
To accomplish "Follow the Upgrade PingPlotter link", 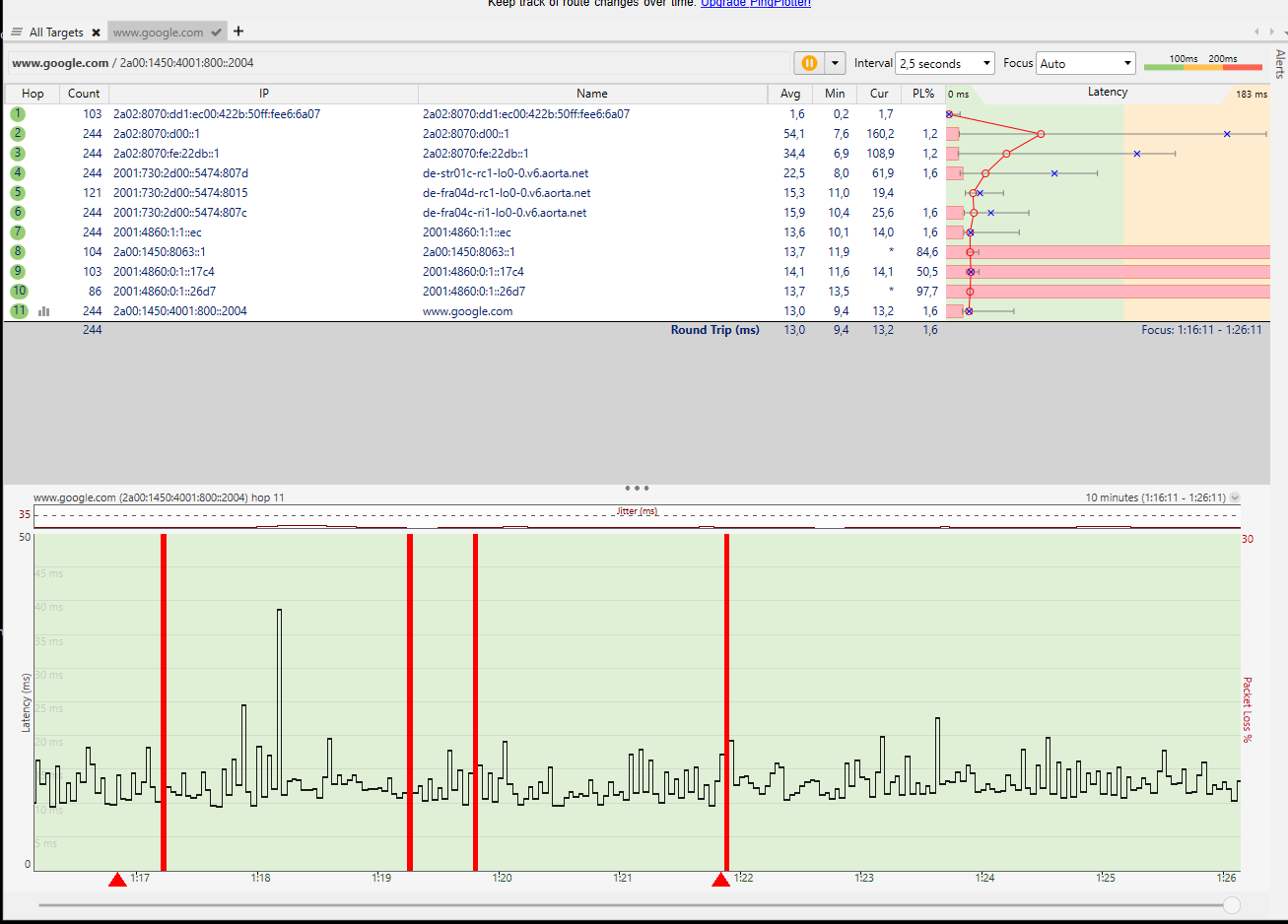I will [x=756, y=4].
